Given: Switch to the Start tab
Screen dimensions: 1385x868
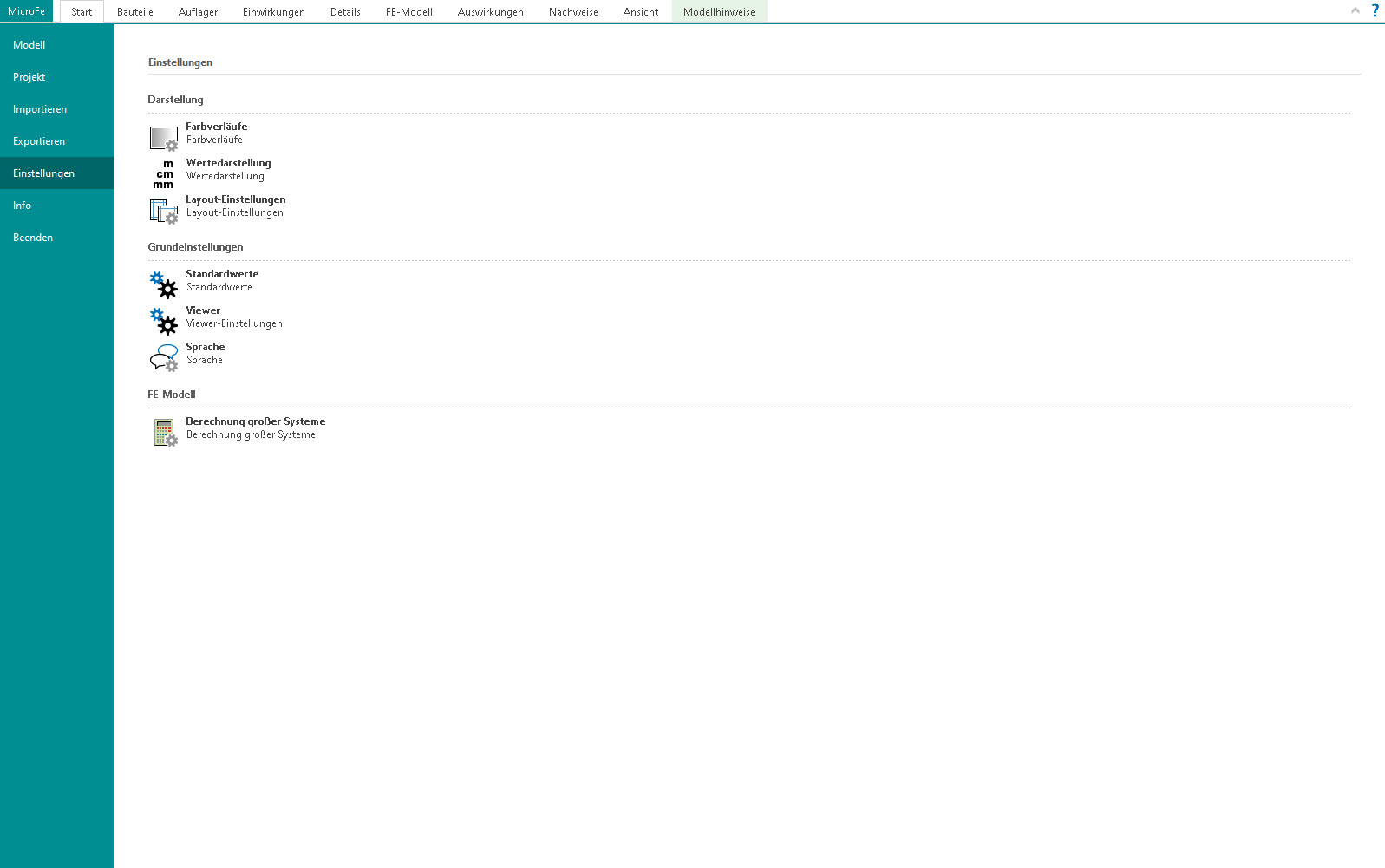Looking at the screenshot, I should 82,12.
